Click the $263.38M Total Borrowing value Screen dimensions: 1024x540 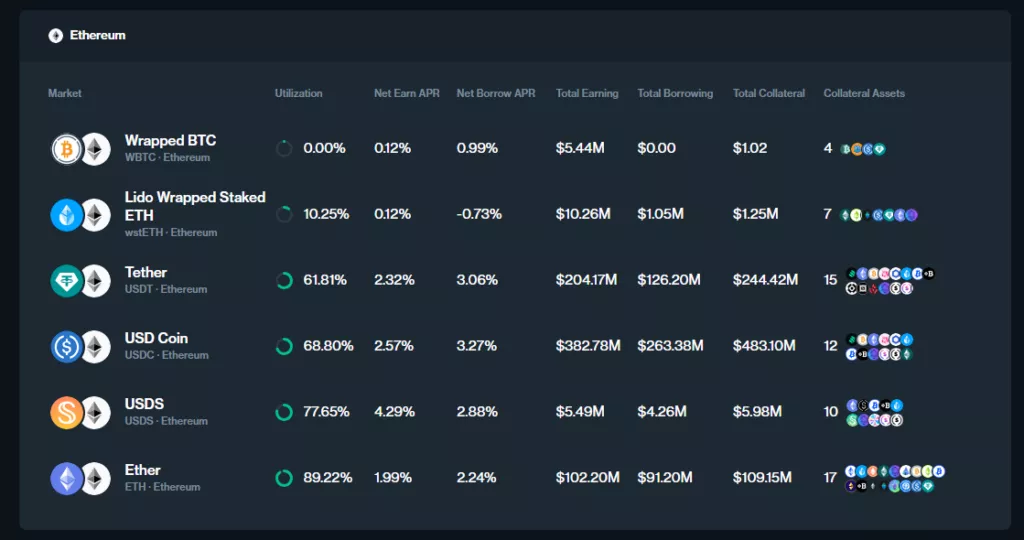click(x=670, y=346)
